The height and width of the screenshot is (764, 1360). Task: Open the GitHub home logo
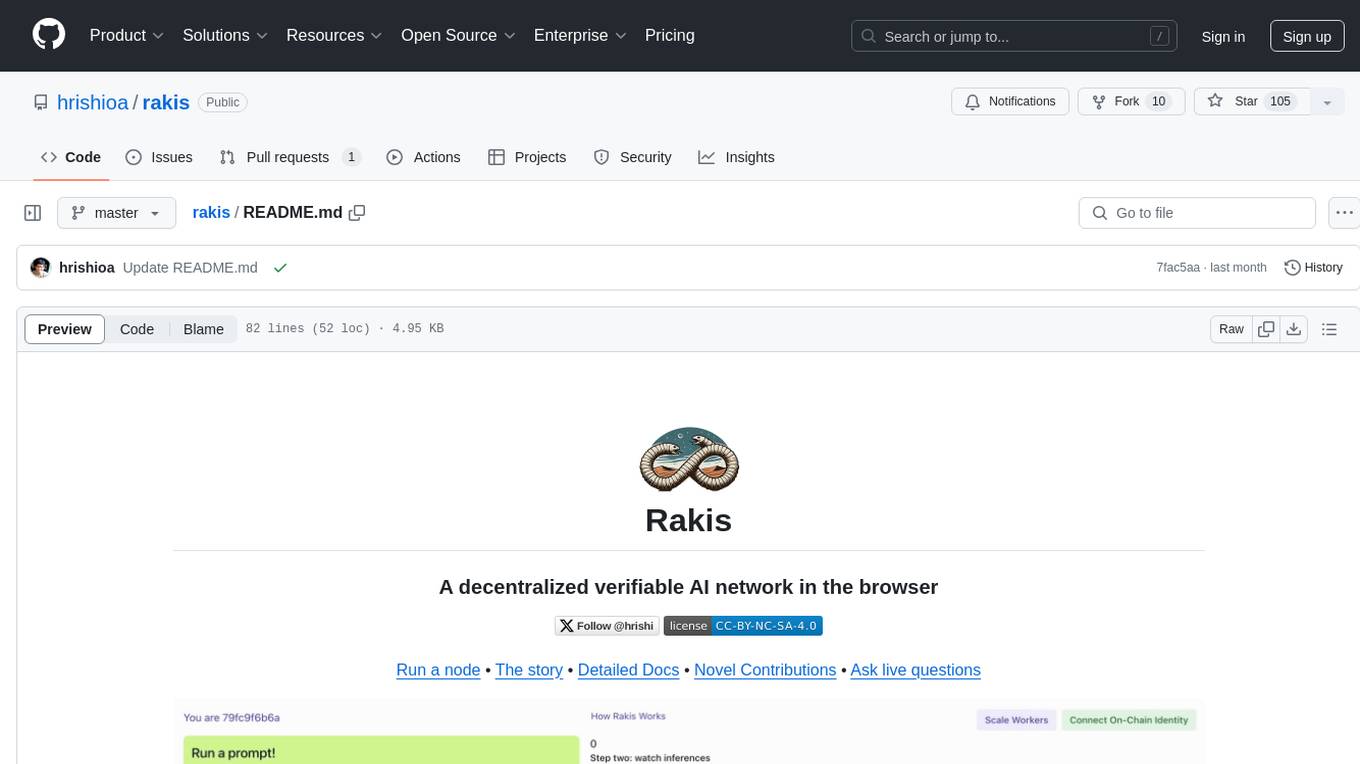(x=49, y=35)
